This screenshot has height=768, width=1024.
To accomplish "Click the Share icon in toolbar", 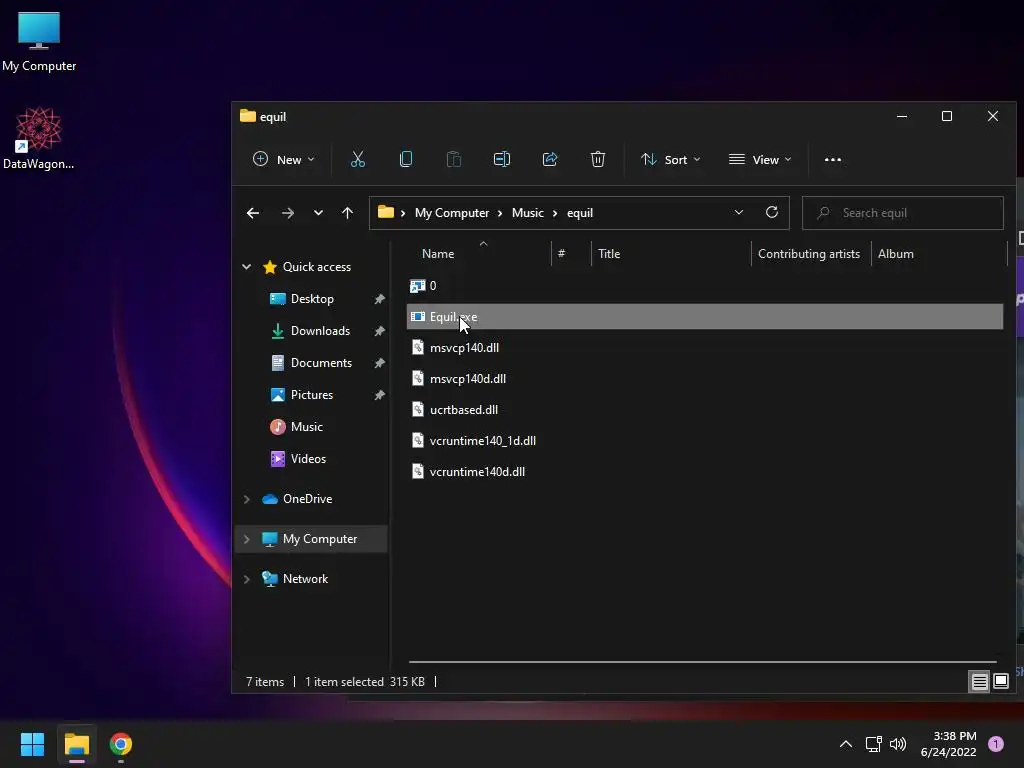I will (x=550, y=159).
